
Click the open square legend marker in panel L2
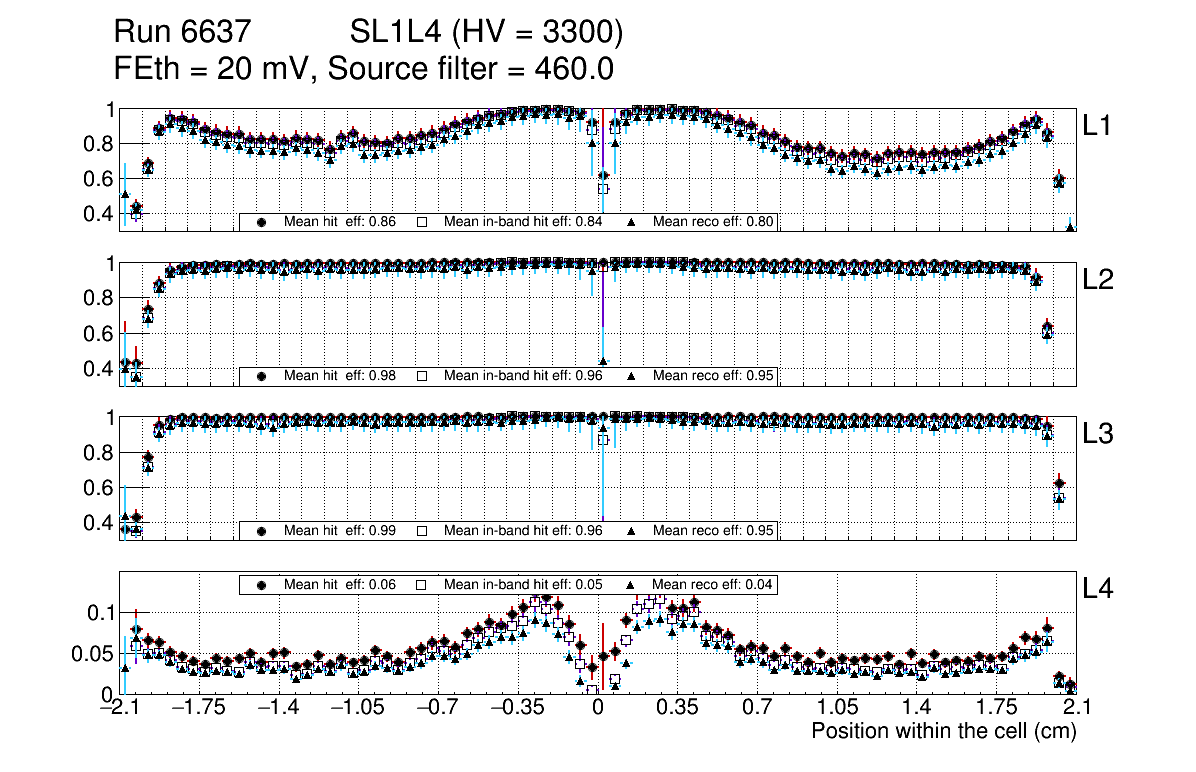coord(422,376)
